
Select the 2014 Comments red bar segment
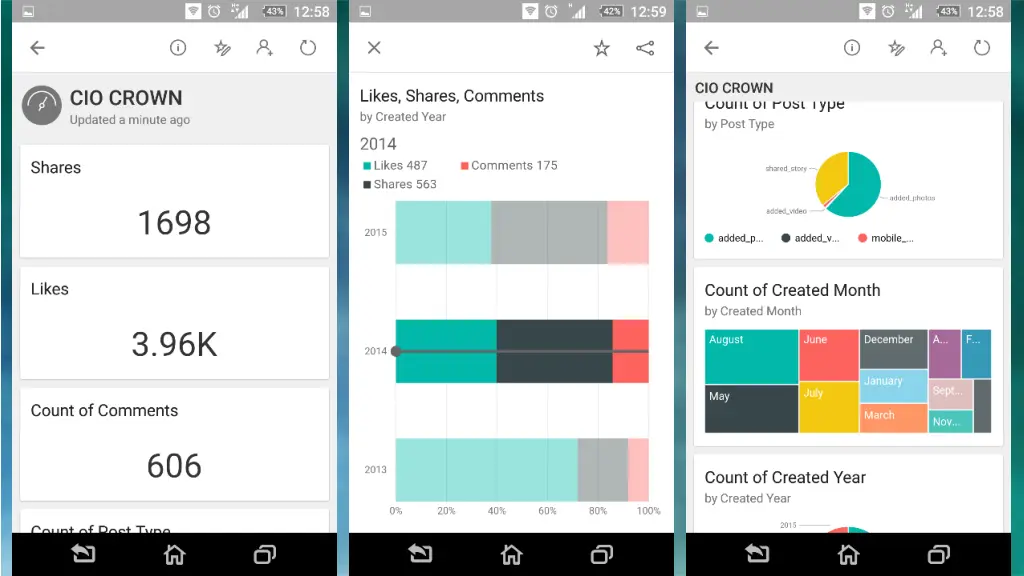click(630, 351)
